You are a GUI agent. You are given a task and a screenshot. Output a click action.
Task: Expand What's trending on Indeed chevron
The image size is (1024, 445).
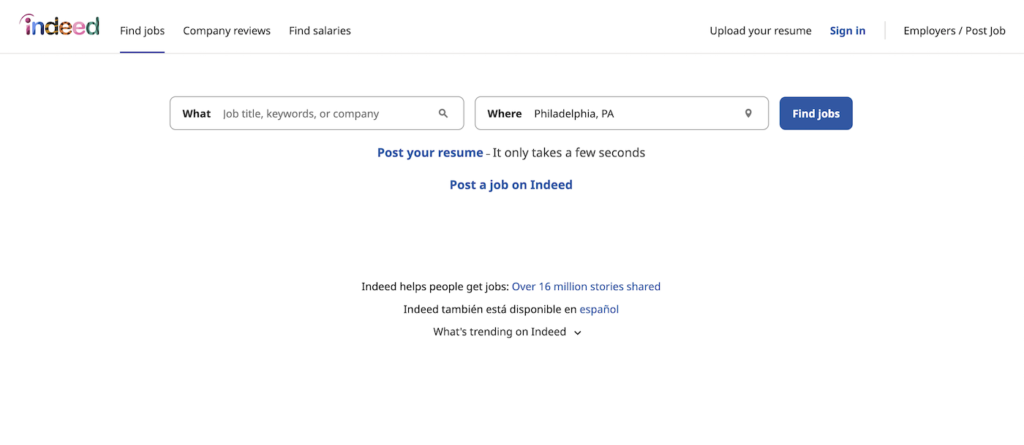577,333
